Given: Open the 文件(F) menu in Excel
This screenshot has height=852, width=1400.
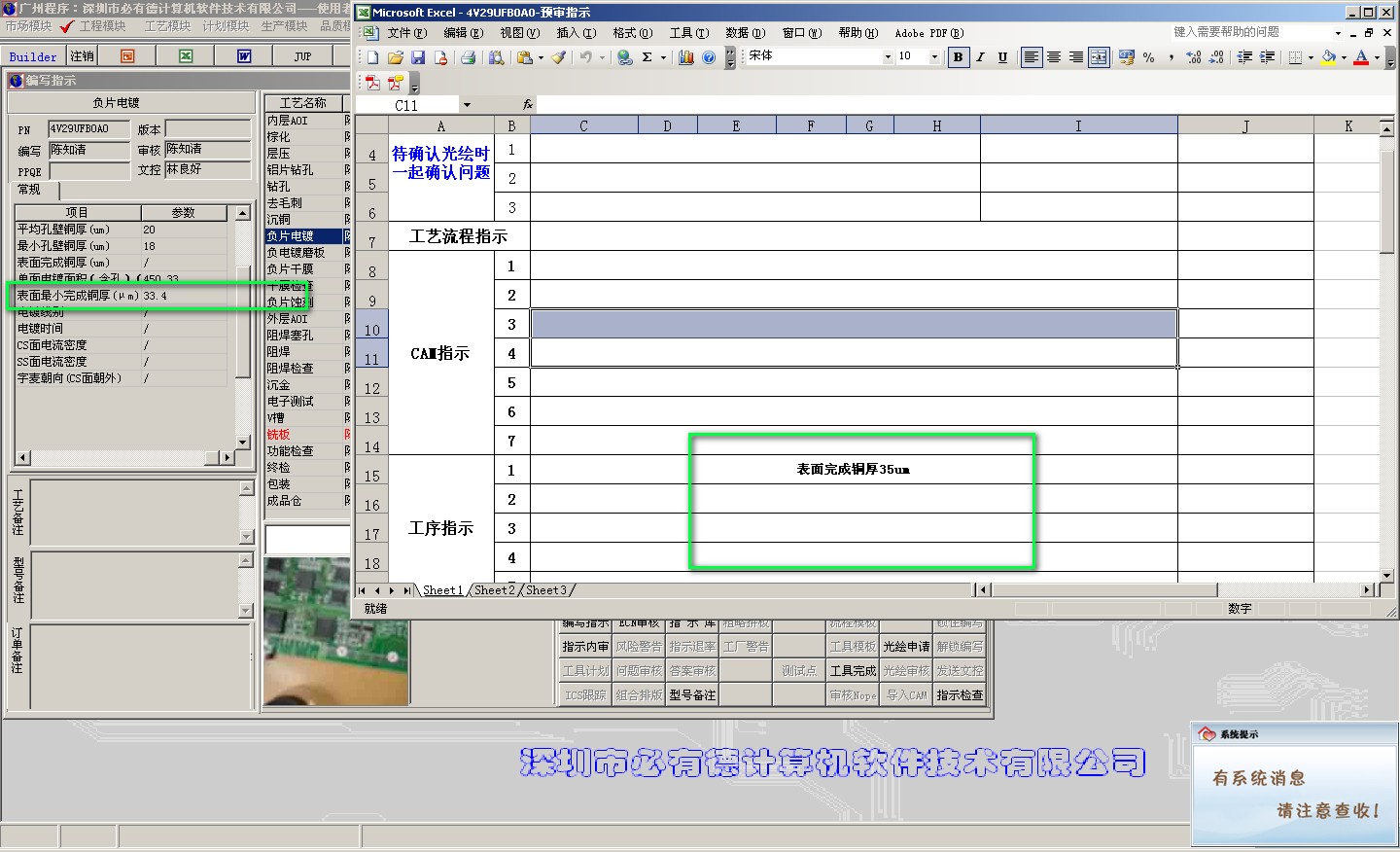Looking at the screenshot, I should [x=407, y=33].
